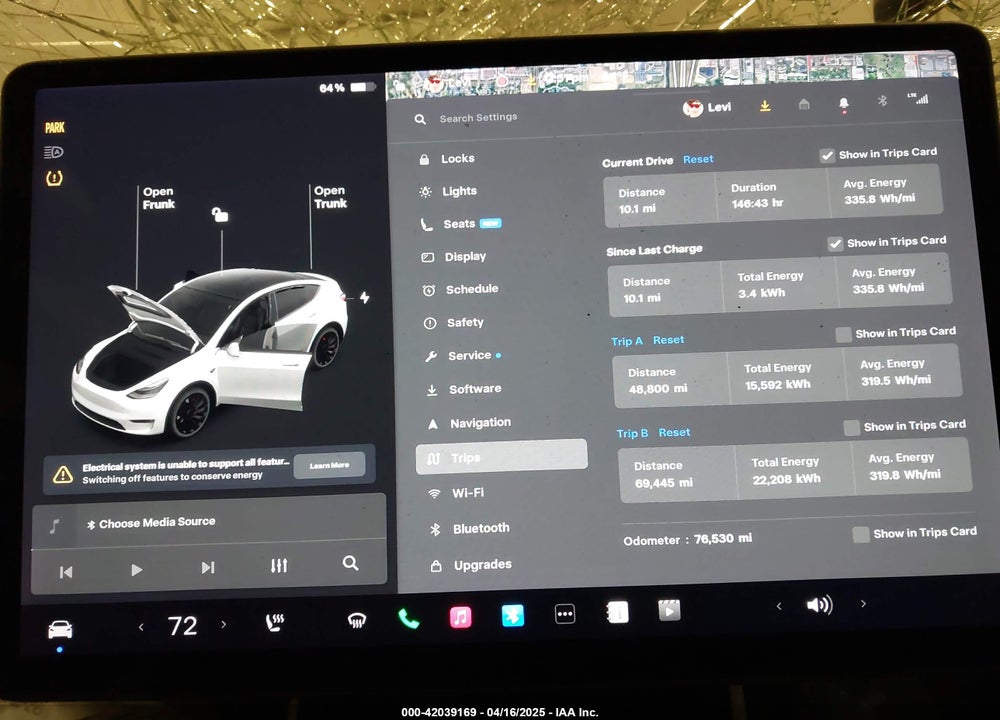
Task: Open the Navigation settings
Action: pyautogui.click(x=469, y=423)
